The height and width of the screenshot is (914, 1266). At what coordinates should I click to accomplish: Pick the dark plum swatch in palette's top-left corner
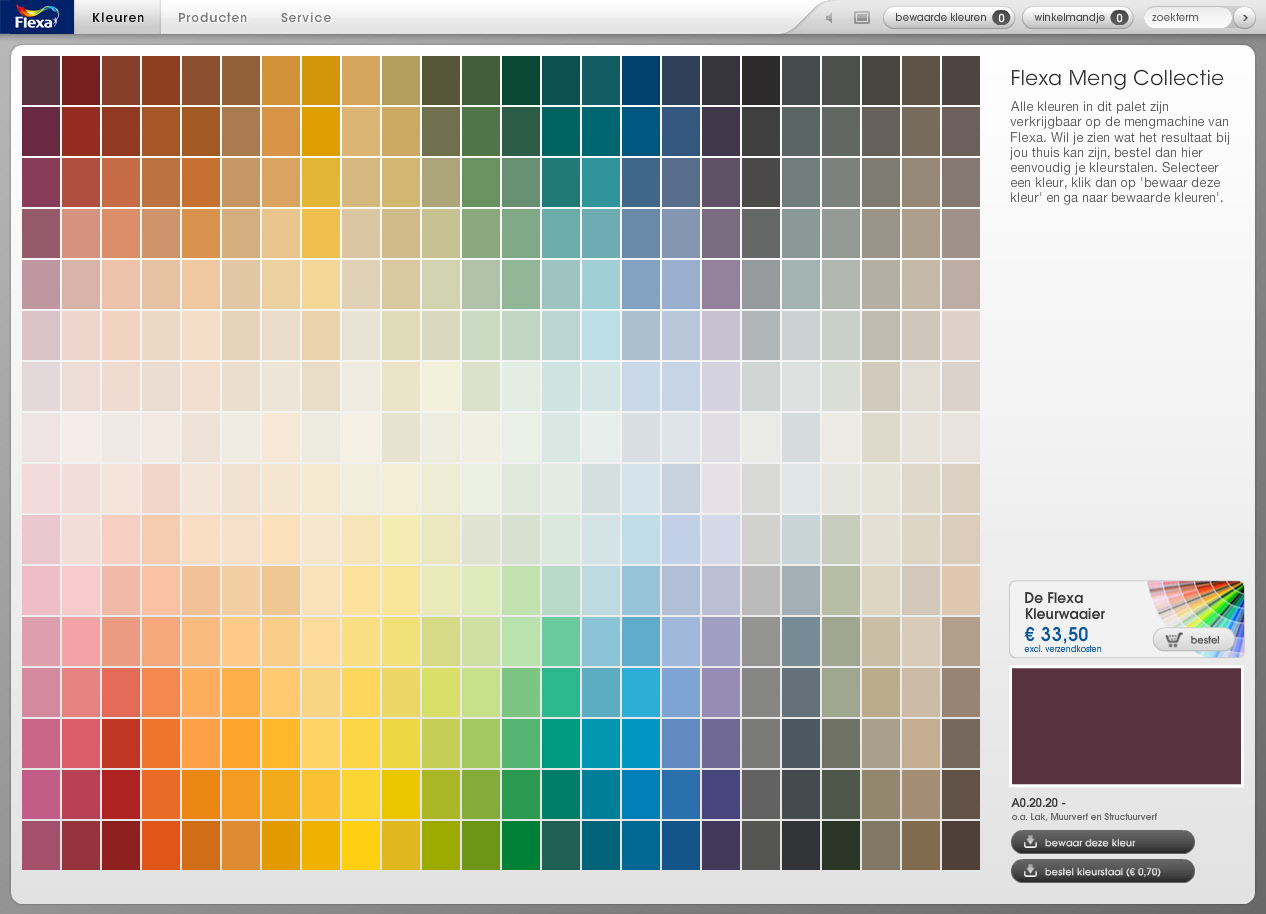pos(41,80)
